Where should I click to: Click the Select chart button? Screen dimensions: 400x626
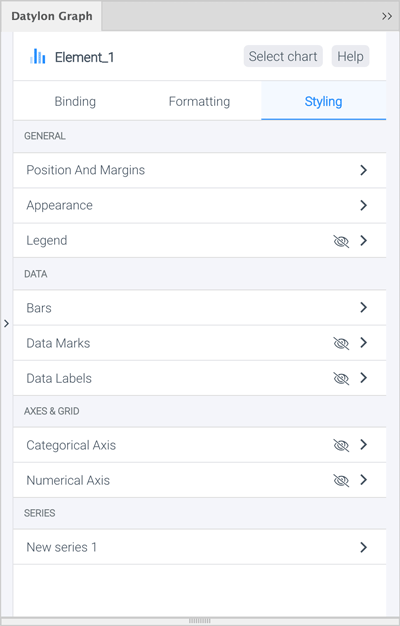tap(283, 56)
